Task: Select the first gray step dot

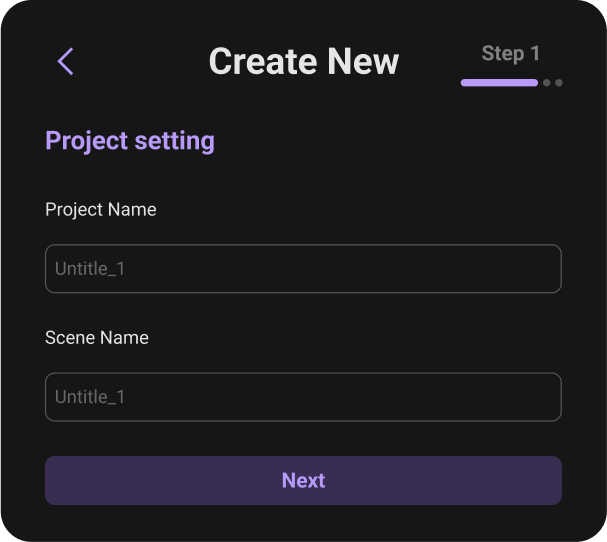Action: pyautogui.click(x=547, y=83)
